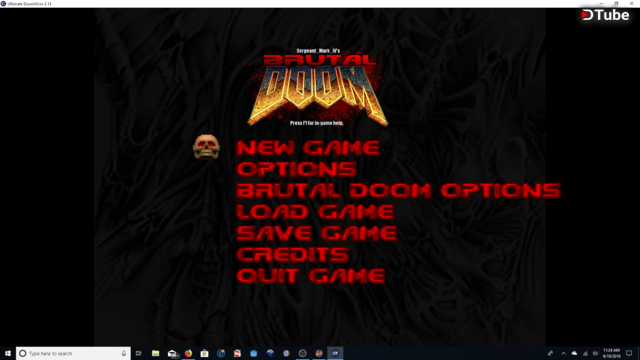Open the Windows Start menu
This screenshot has height=360, width=640.
point(8,353)
